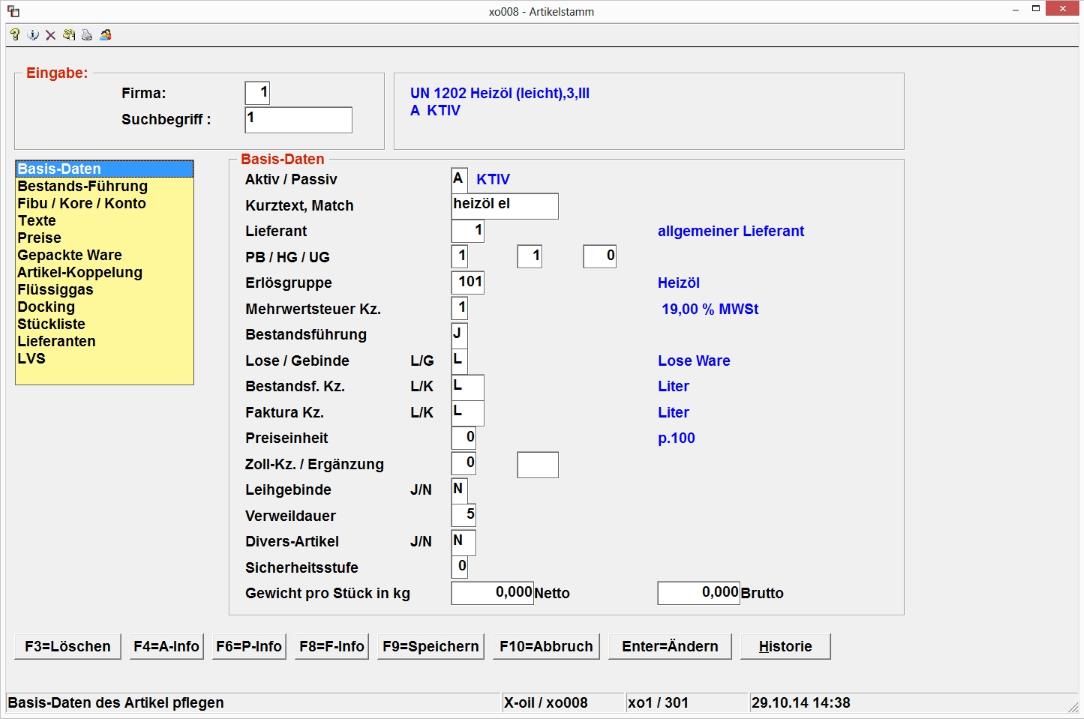
Task: Click status bar text 'xo1 / 301'
Action: (658, 703)
